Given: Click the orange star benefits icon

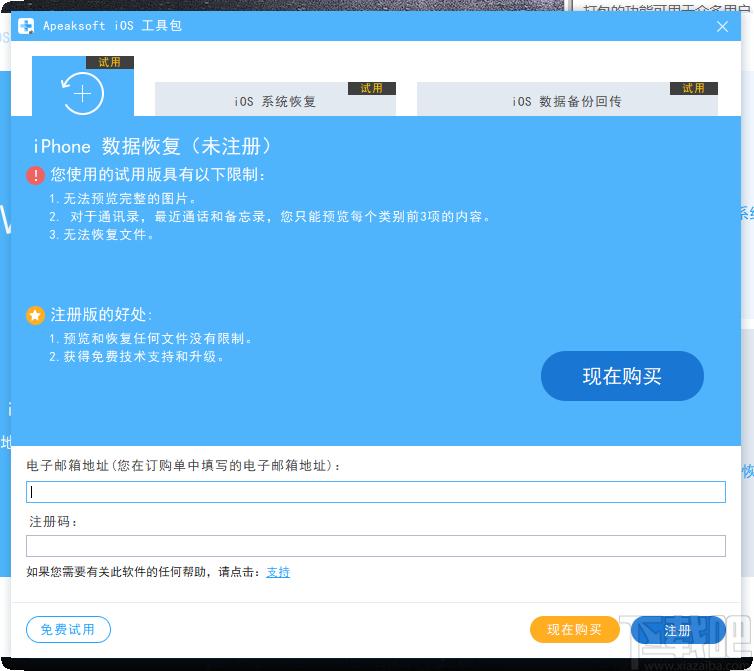Looking at the screenshot, I should tap(35, 316).
